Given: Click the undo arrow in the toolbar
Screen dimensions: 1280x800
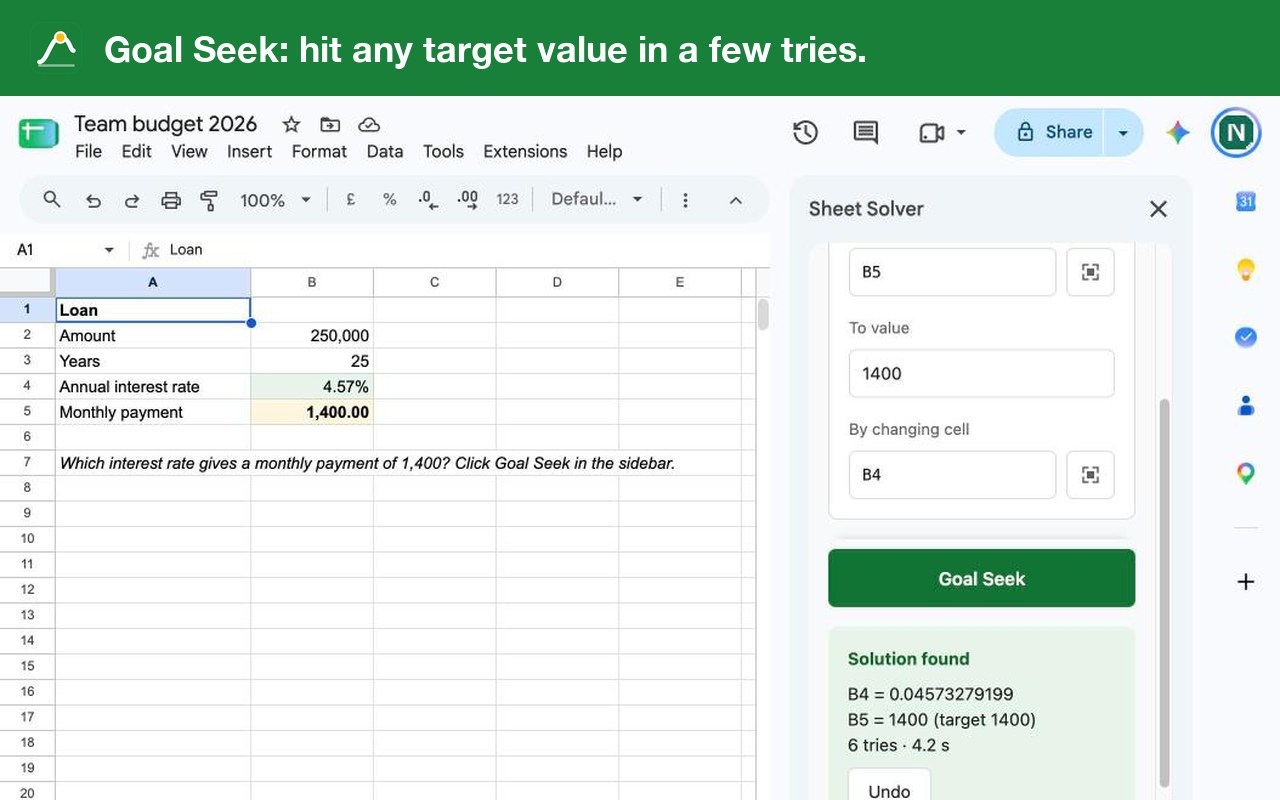Looking at the screenshot, I should click(93, 200).
